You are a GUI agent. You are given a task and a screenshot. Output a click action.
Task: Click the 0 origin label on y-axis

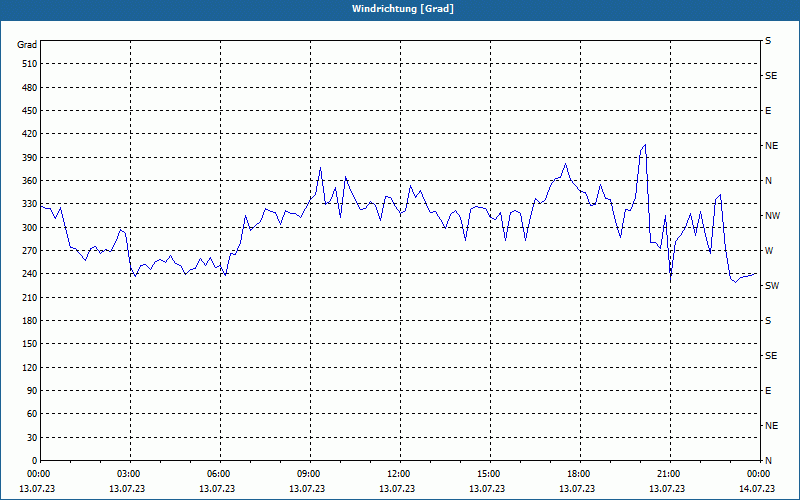[x=34, y=461]
